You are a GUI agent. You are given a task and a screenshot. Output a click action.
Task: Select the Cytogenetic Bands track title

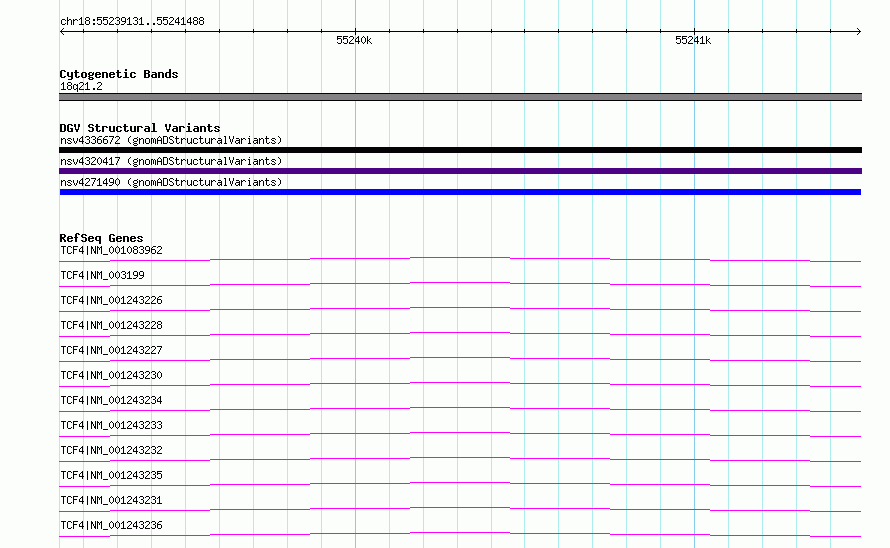[x=119, y=74]
